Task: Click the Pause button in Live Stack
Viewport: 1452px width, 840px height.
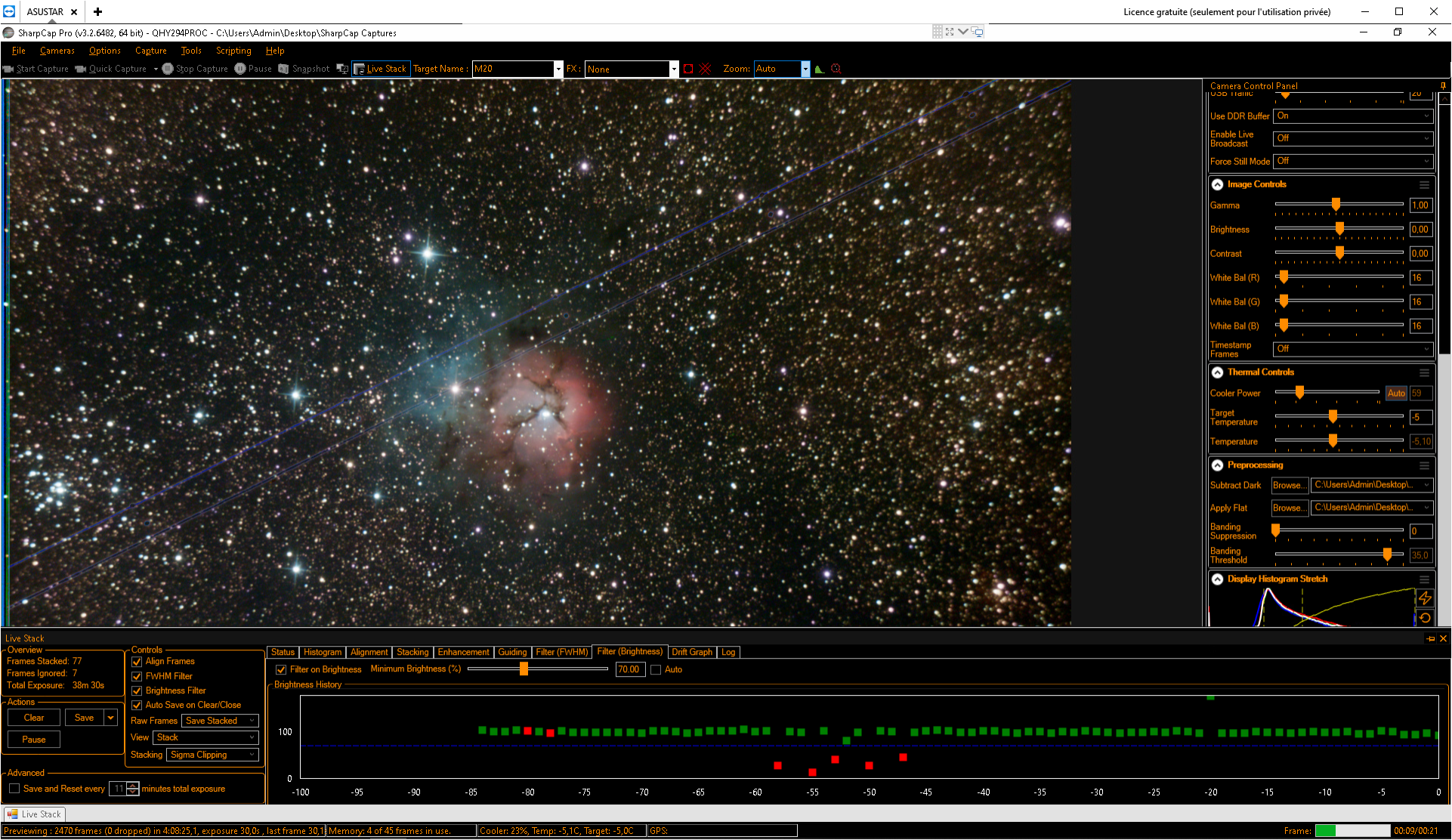Action: click(x=34, y=740)
